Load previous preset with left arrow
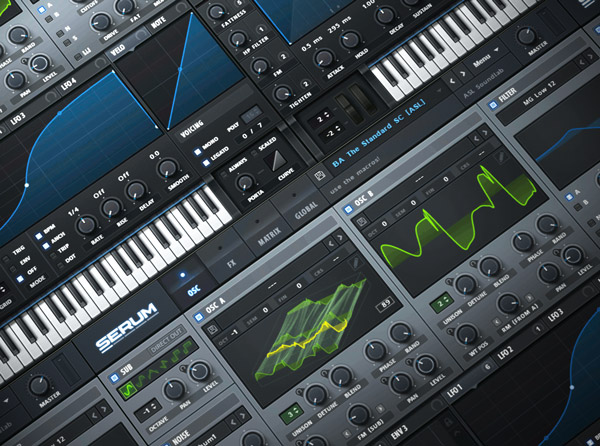 (452, 81)
